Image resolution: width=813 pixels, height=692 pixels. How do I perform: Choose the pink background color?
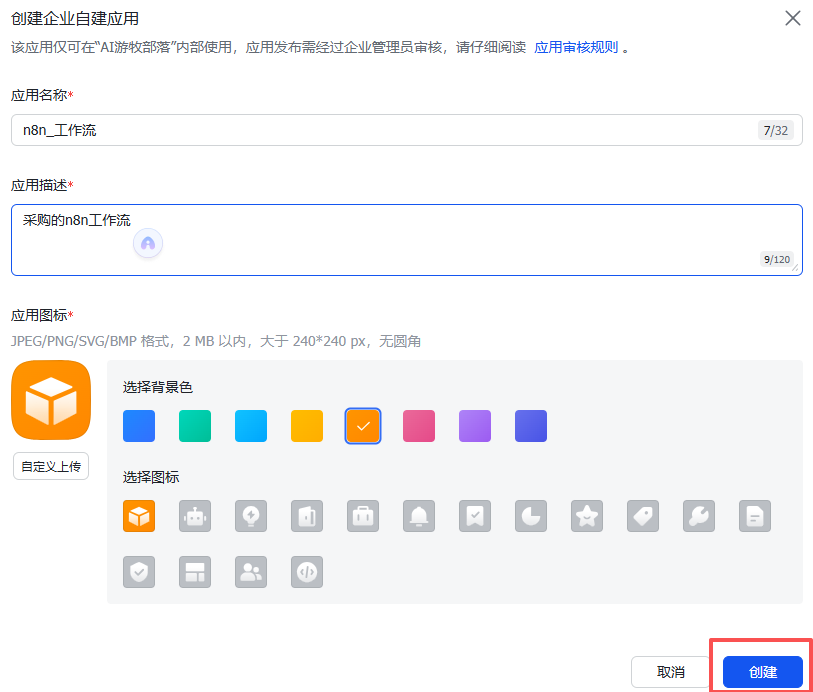[419, 426]
